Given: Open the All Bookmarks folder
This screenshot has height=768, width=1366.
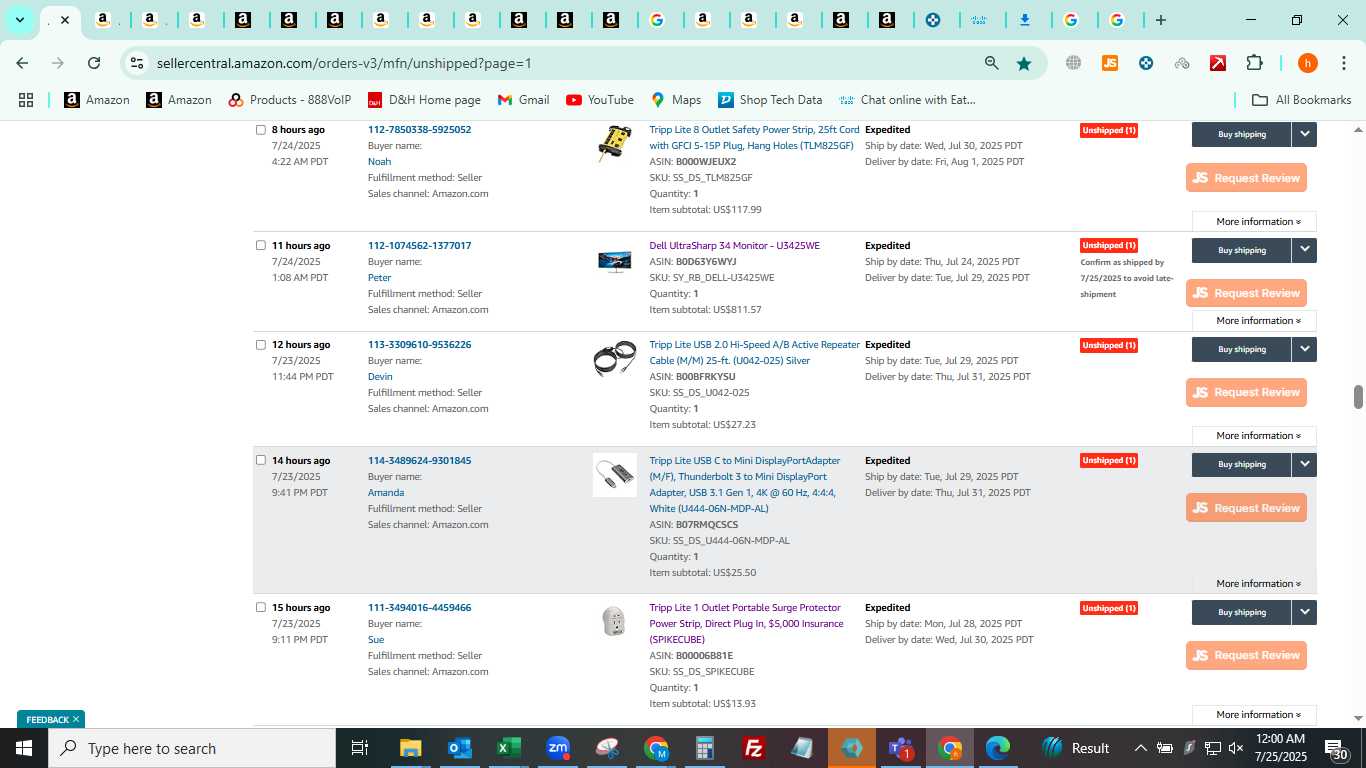Looking at the screenshot, I should (x=1301, y=100).
